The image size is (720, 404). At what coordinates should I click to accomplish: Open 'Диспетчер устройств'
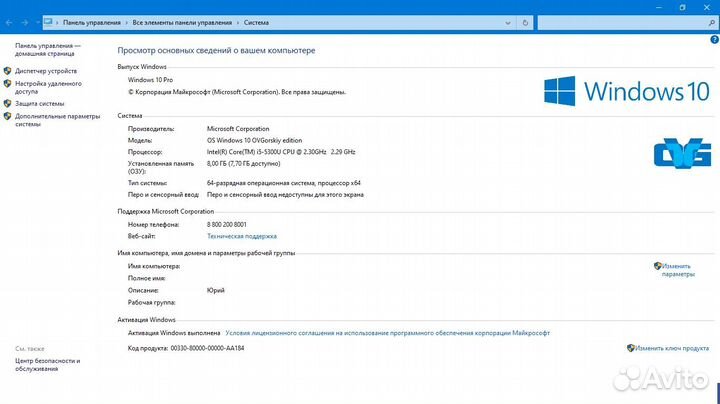coord(46,71)
